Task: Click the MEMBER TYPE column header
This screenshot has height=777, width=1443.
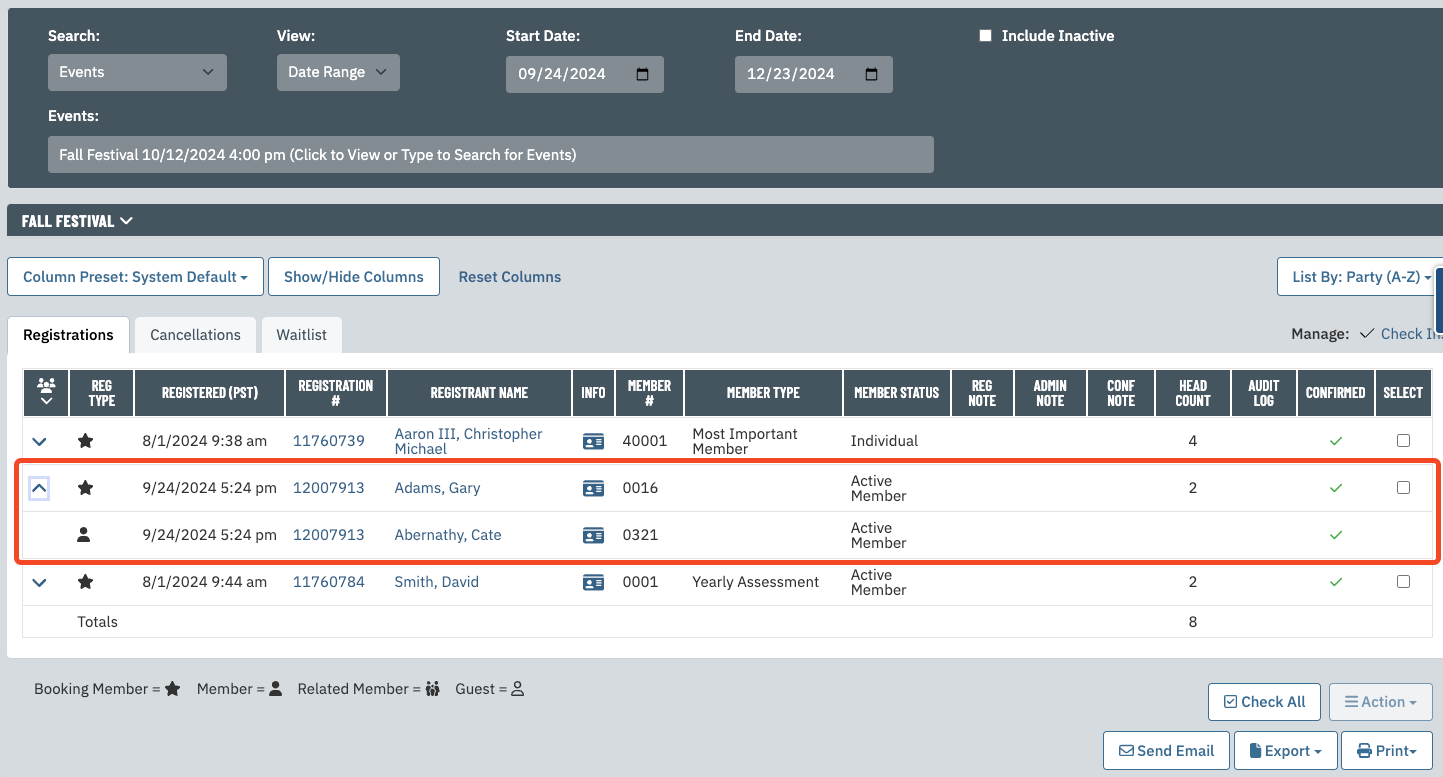Action: tap(763, 393)
